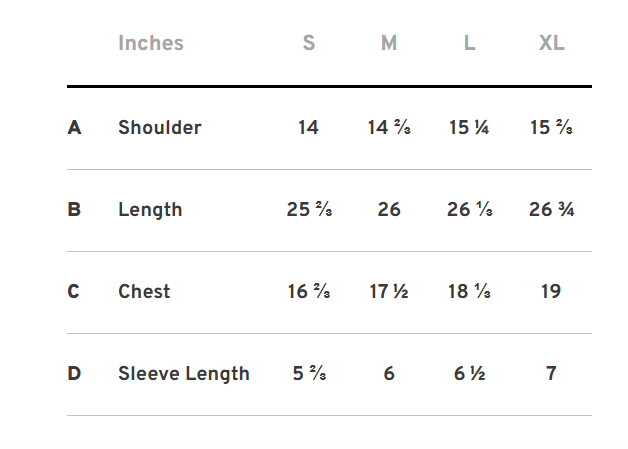Click the Chest value for size XL

click(x=551, y=291)
